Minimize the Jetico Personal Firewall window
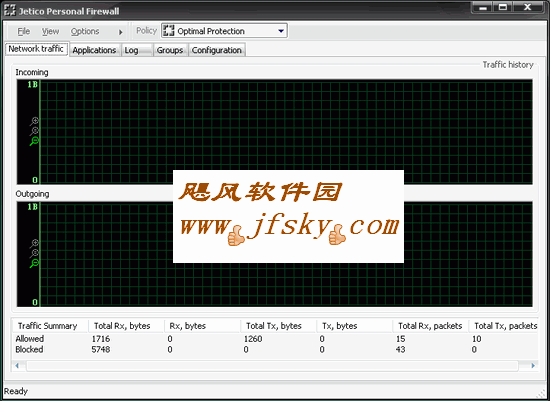This screenshot has height=401, width=550. [x=483, y=7]
